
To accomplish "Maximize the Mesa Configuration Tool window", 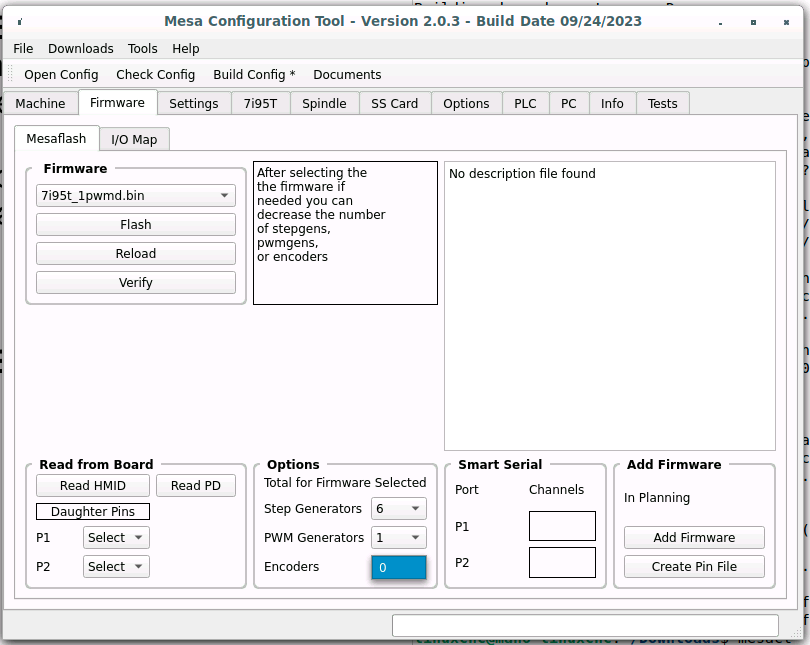I will point(753,22).
